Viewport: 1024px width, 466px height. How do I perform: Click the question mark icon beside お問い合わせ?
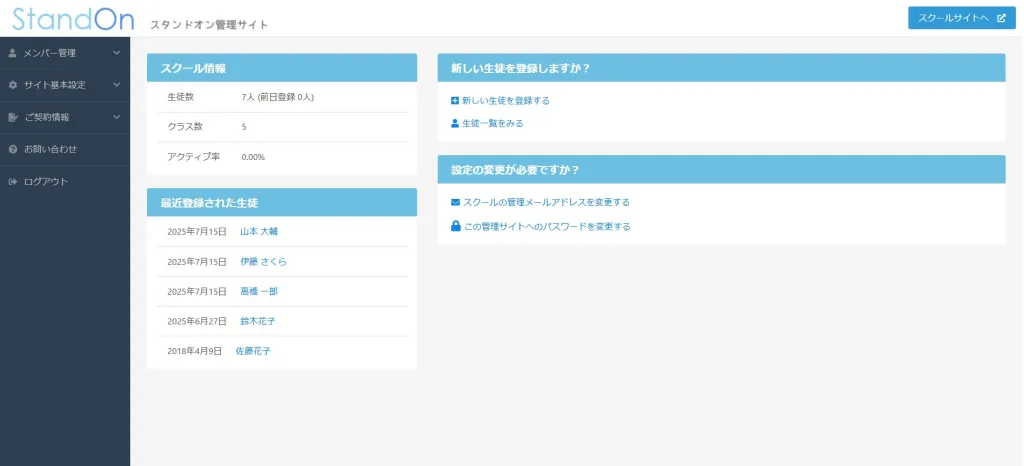[12, 149]
